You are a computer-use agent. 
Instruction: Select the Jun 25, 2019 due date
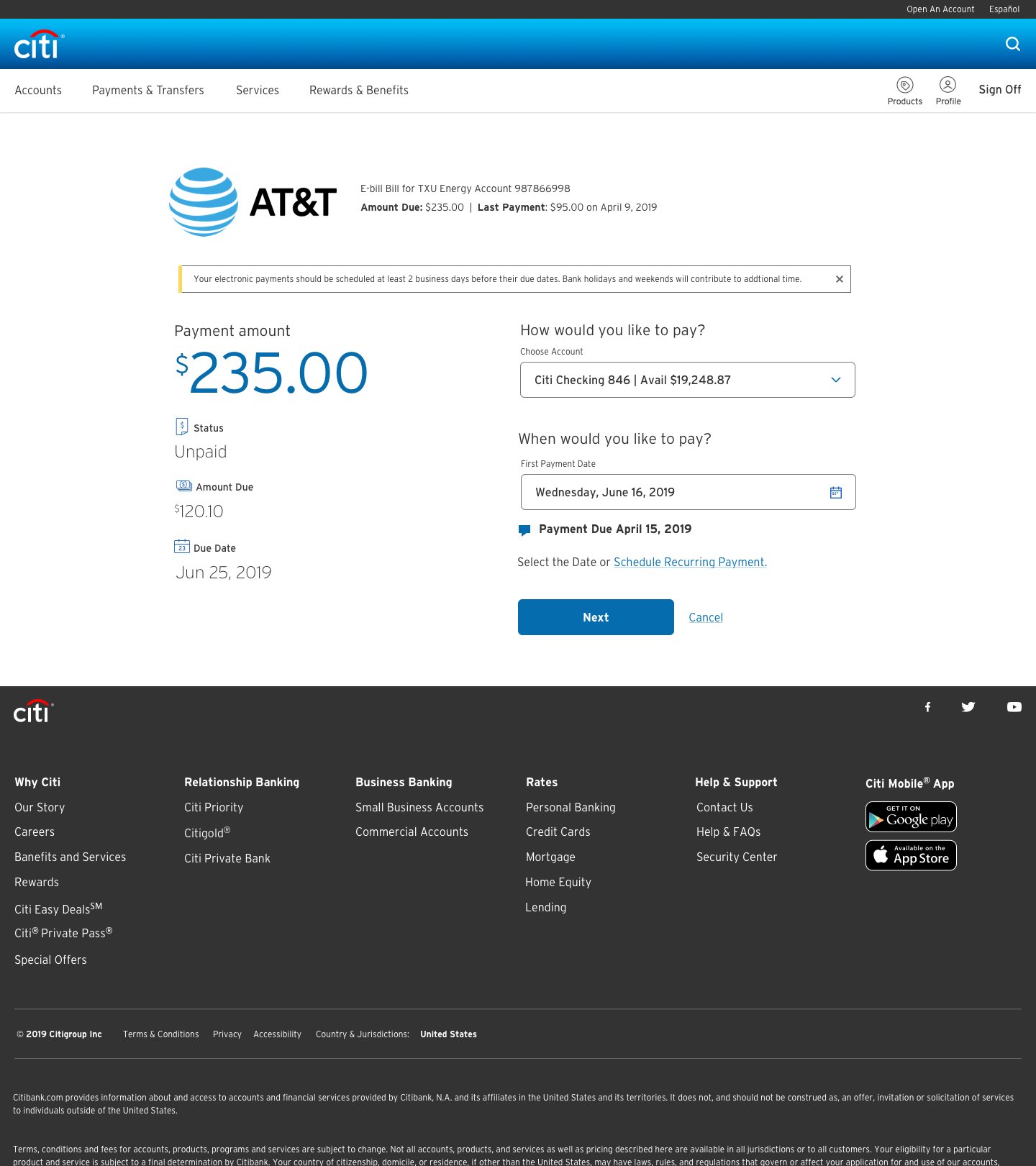(224, 573)
